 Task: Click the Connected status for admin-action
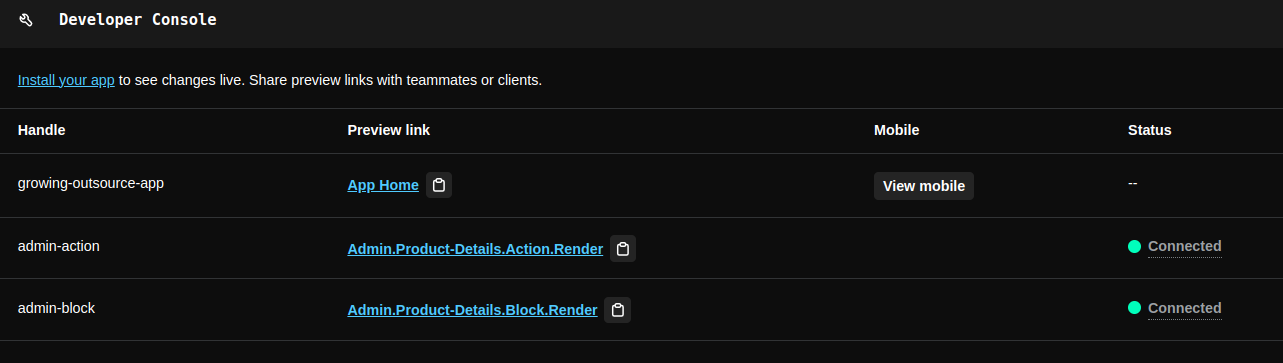[x=1185, y=246]
